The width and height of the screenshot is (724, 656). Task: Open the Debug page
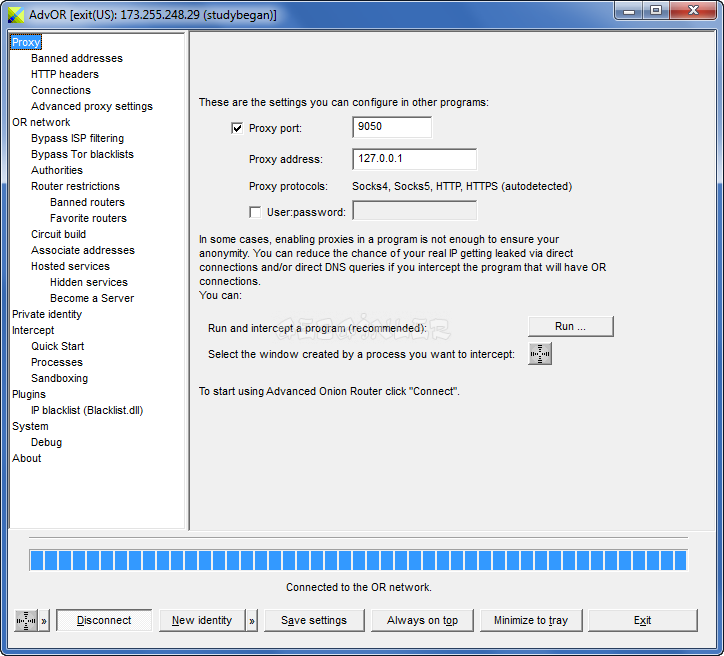tap(46, 442)
